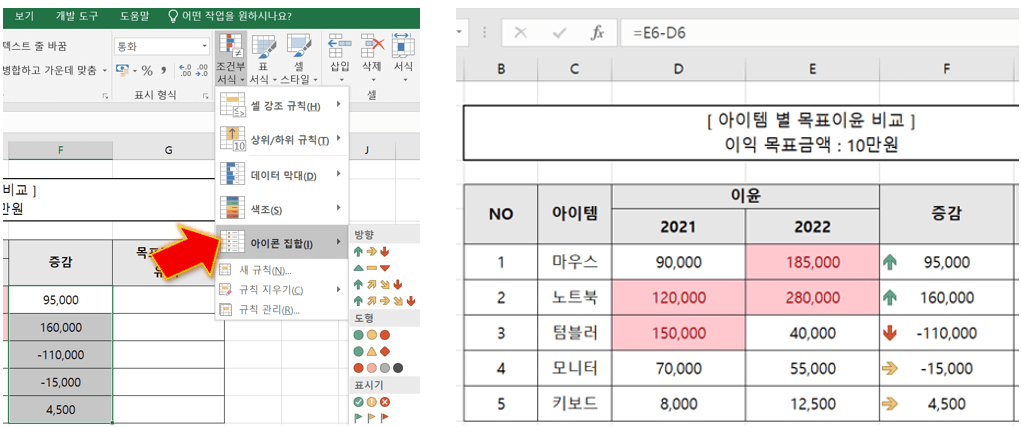The width and height of the screenshot is (1021, 427).
Task: Apply the accounting number format icon
Action: (121, 70)
